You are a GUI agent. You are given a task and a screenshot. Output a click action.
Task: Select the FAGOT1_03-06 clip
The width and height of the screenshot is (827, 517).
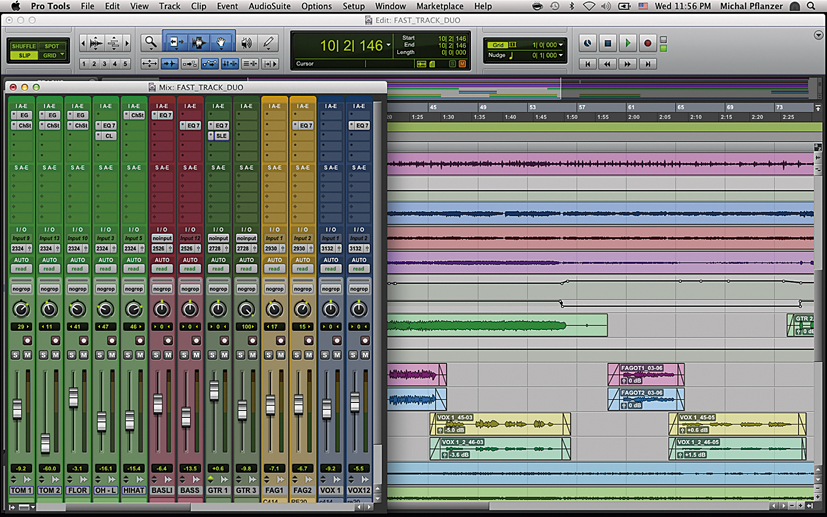click(646, 374)
